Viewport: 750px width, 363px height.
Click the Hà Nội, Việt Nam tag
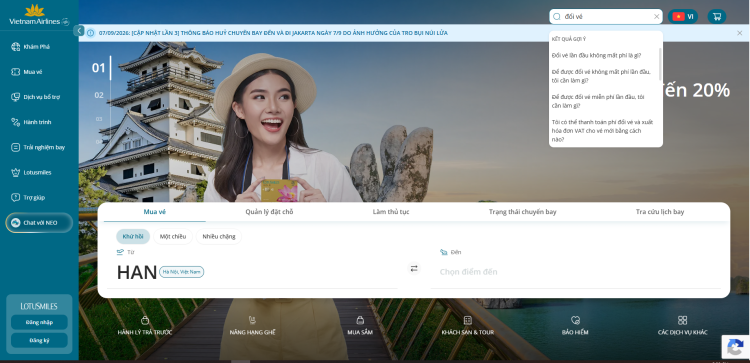pos(181,272)
